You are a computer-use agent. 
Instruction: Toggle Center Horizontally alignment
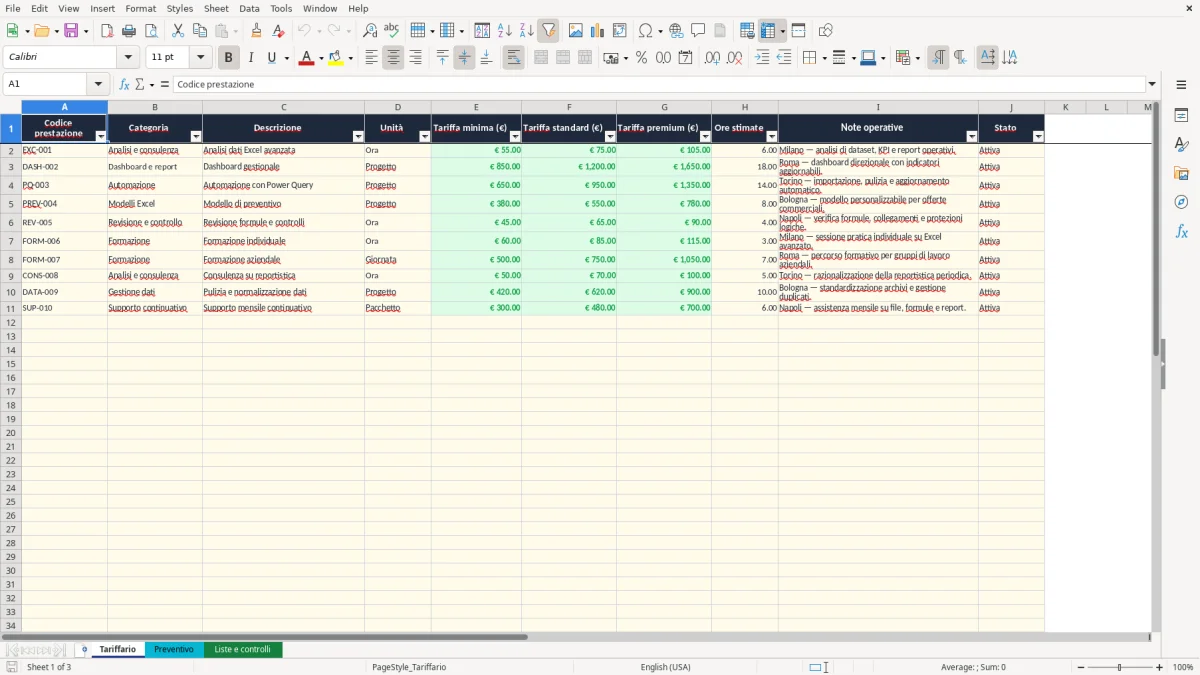pos(393,58)
